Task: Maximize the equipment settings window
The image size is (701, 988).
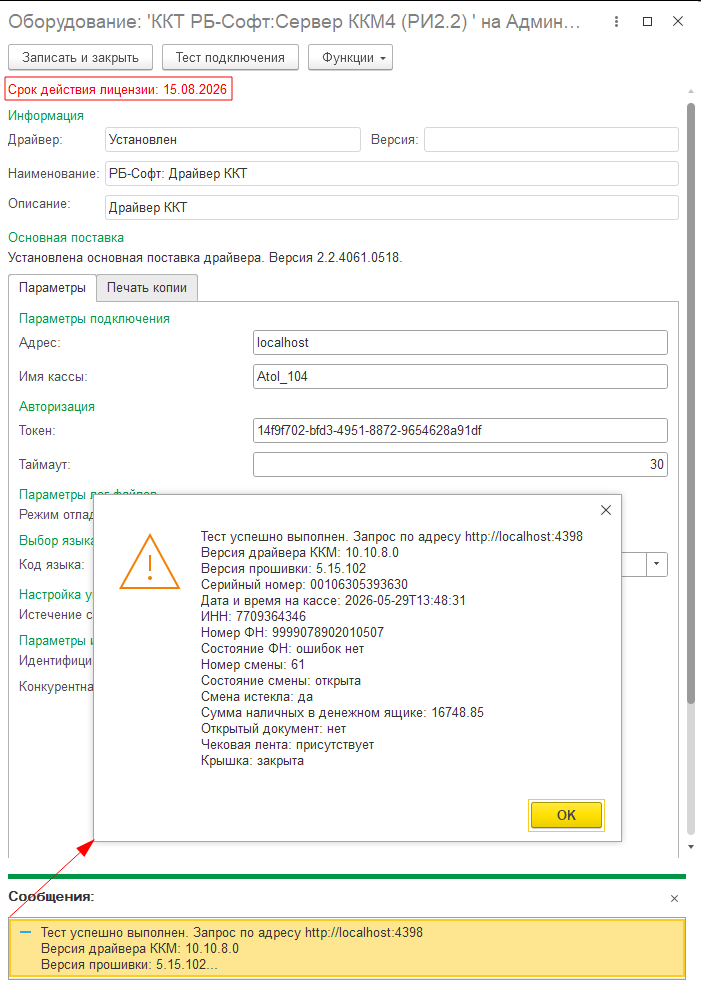Action: 647,21
